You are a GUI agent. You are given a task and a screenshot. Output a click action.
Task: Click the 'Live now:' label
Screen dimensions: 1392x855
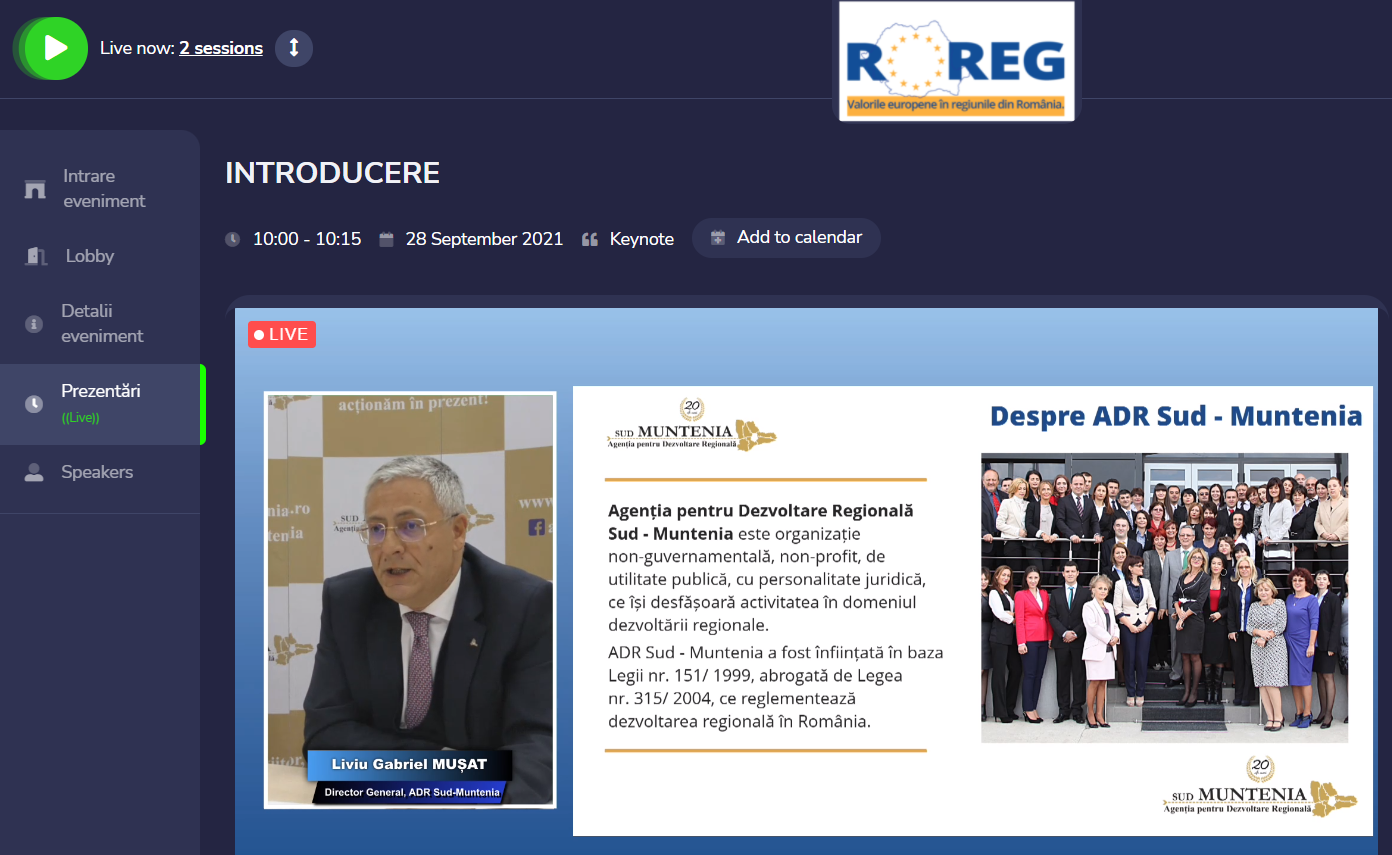pos(138,48)
